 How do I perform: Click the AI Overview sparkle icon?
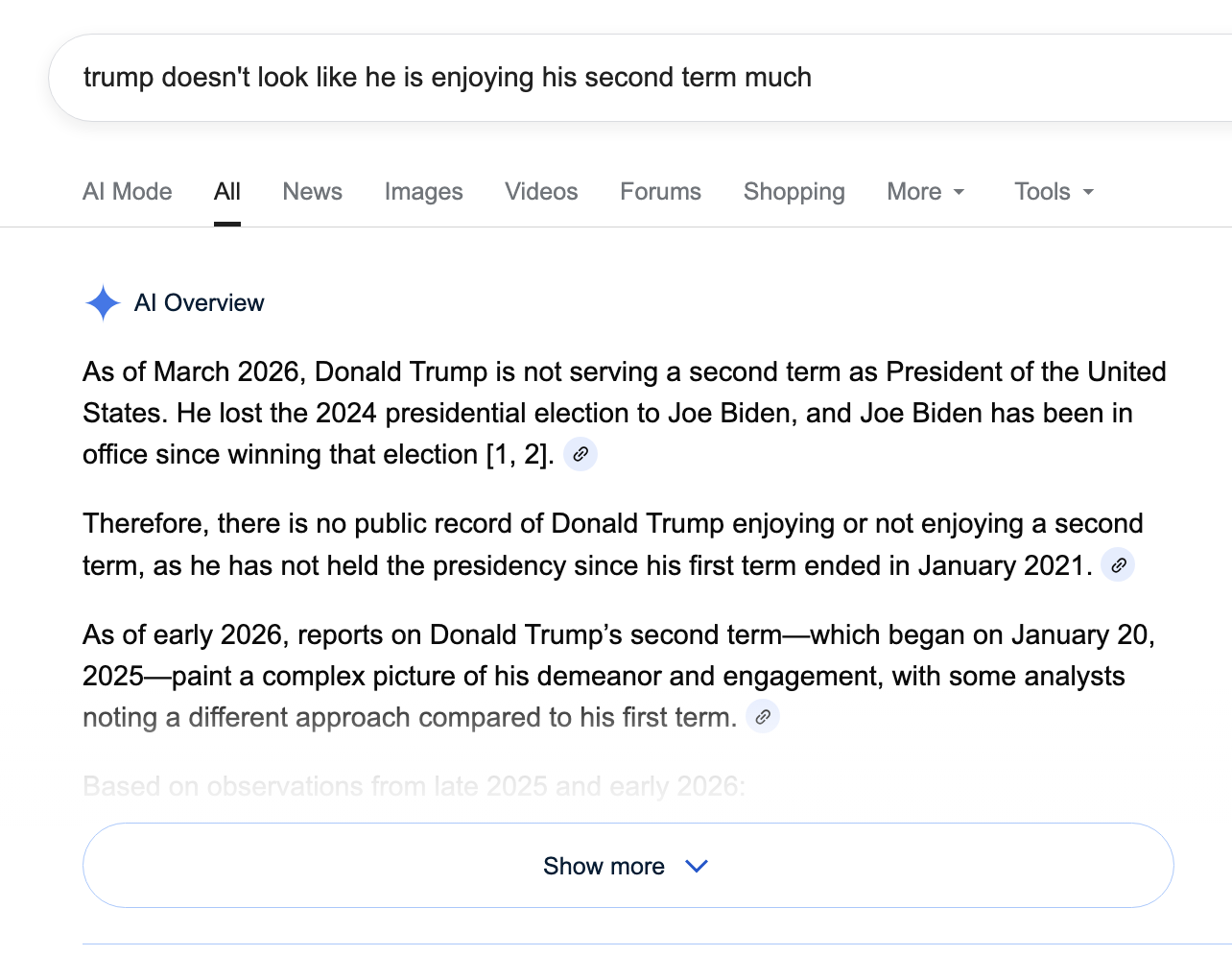[103, 303]
